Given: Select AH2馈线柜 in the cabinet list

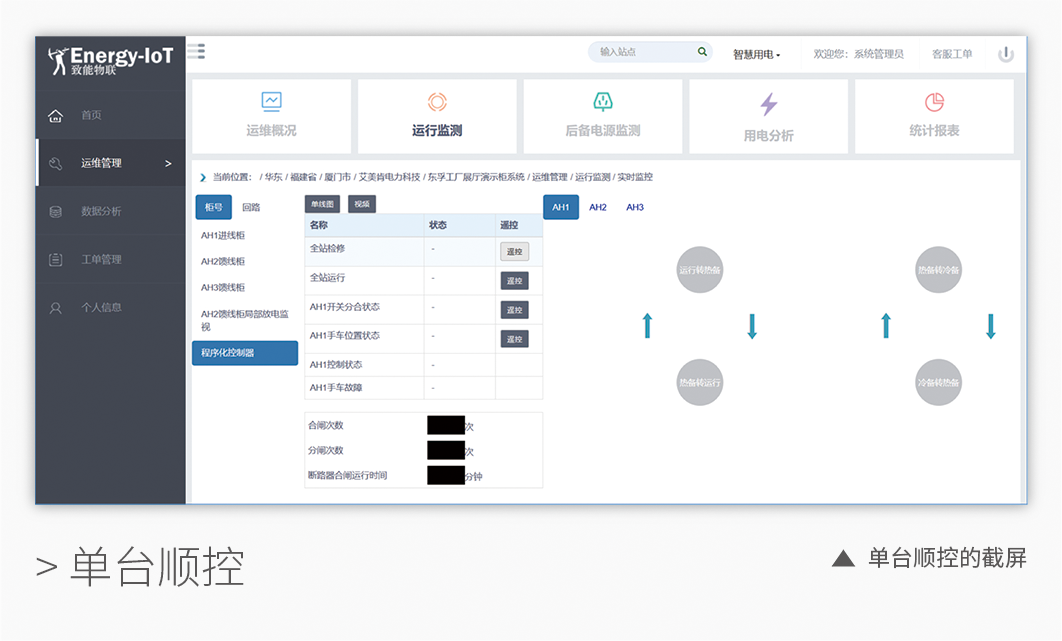Looking at the screenshot, I should (223, 262).
